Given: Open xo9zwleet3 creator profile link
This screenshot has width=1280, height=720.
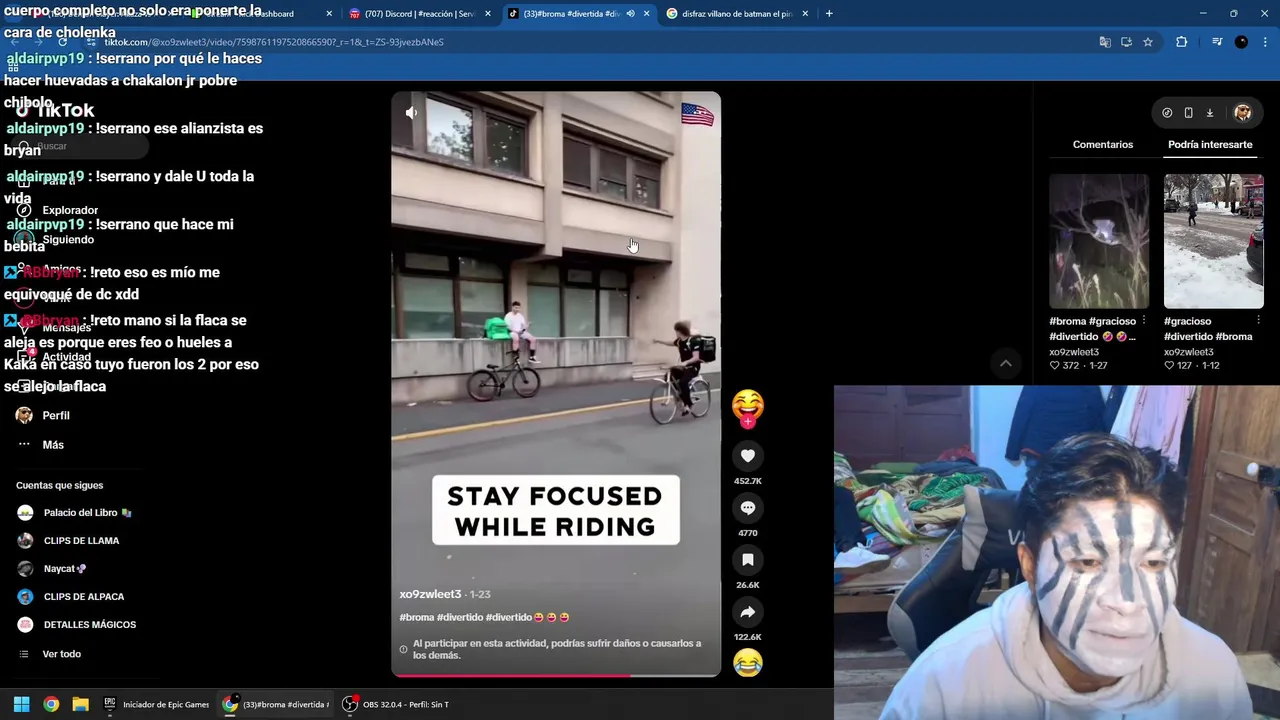Looking at the screenshot, I should (x=430, y=594).
